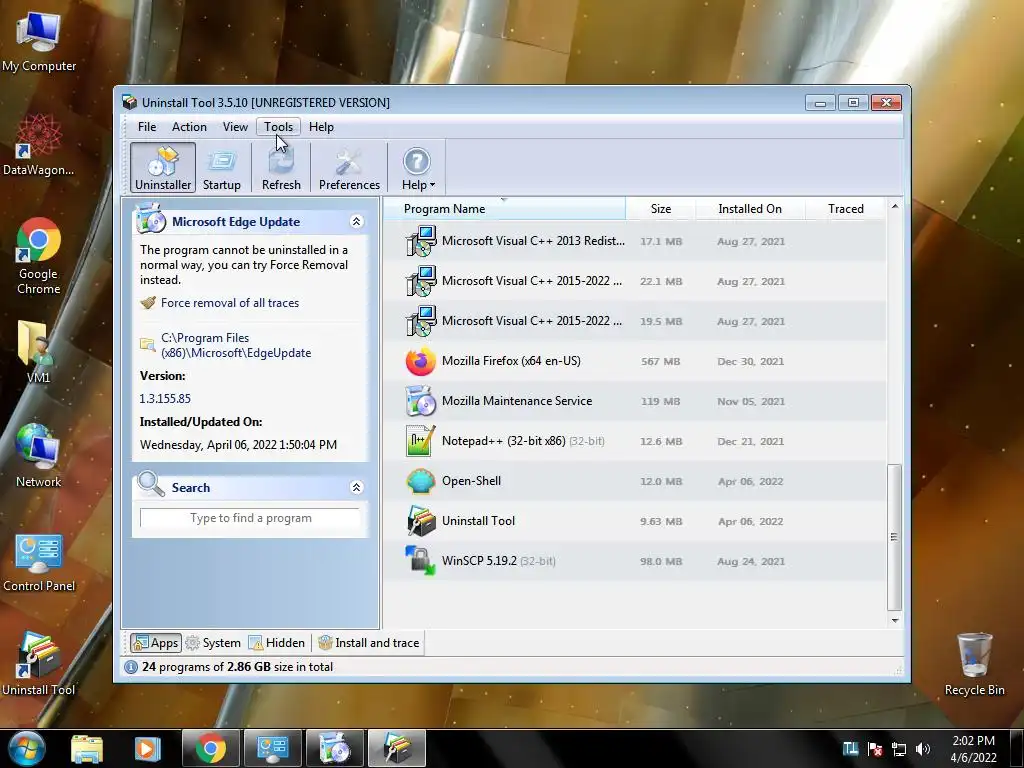Click the volume icon in system tray
Image resolution: width=1024 pixels, height=768 pixels.
tap(922, 749)
